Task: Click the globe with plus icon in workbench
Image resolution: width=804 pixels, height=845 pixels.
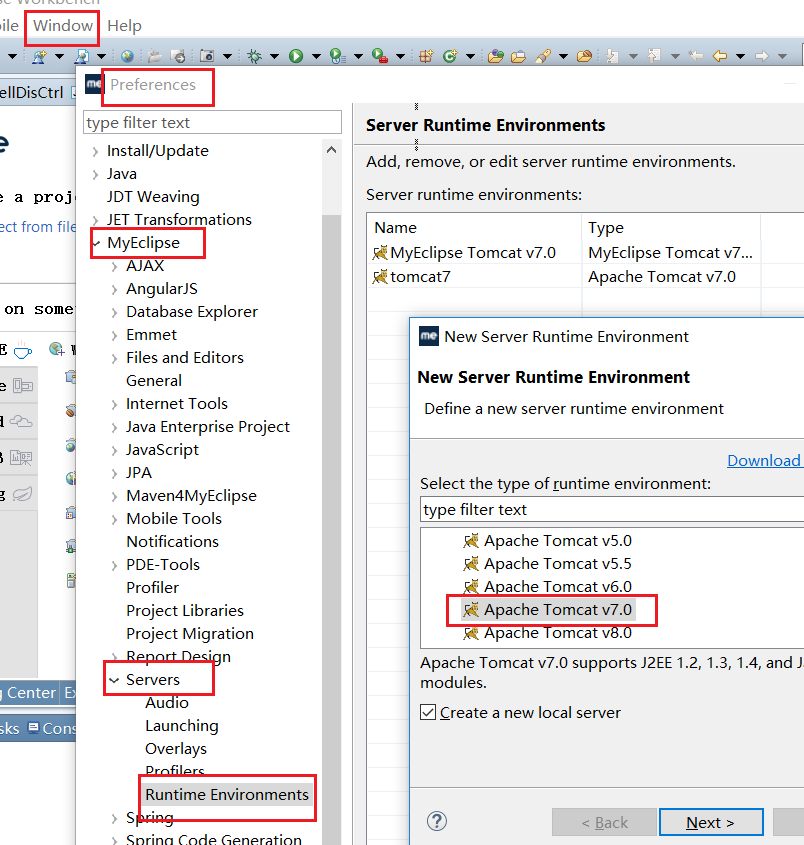Action: tap(57, 349)
